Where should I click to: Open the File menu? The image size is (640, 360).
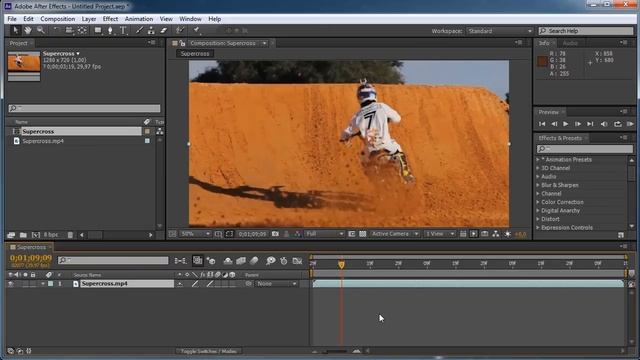[12, 19]
